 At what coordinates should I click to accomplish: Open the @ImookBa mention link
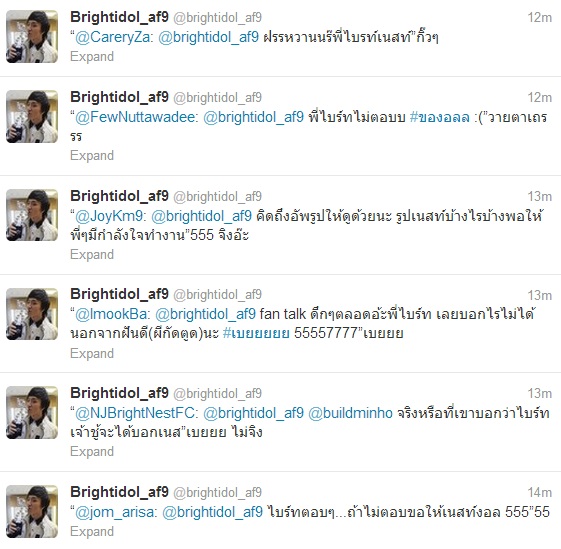tap(111, 314)
